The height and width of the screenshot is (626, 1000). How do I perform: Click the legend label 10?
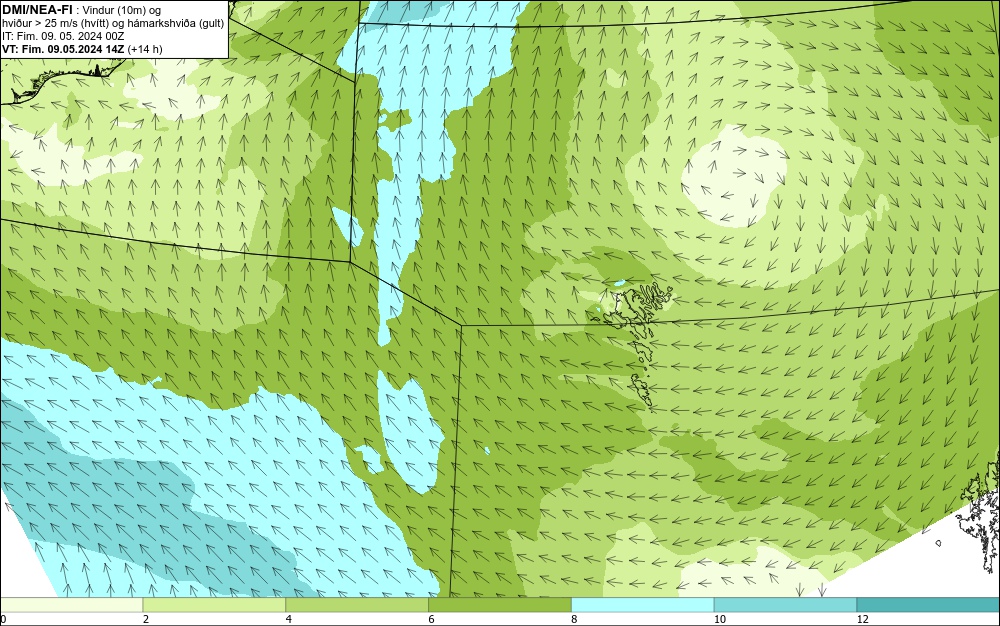pyautogui.click(x=719, y=619)
